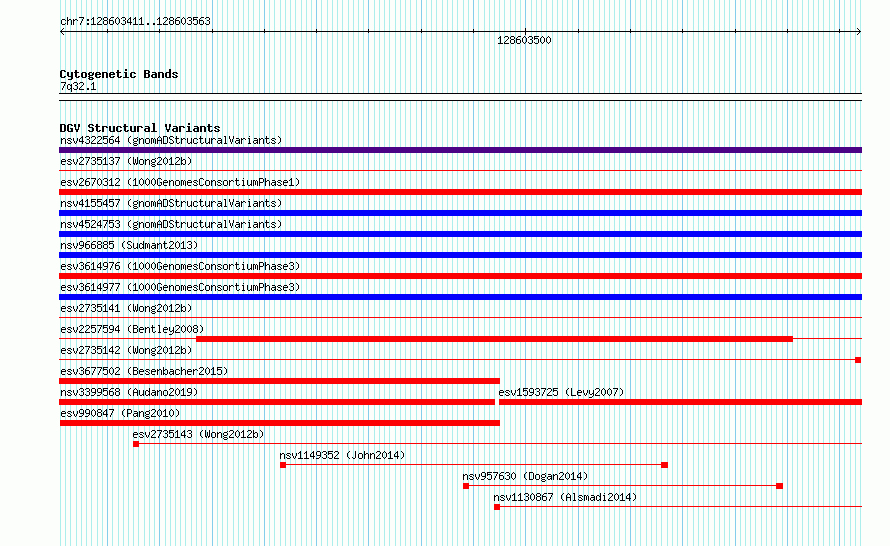
Task: Click the esv2670312 1000GenomesConsortiumPhase1 label
Action: pos(180,182)
